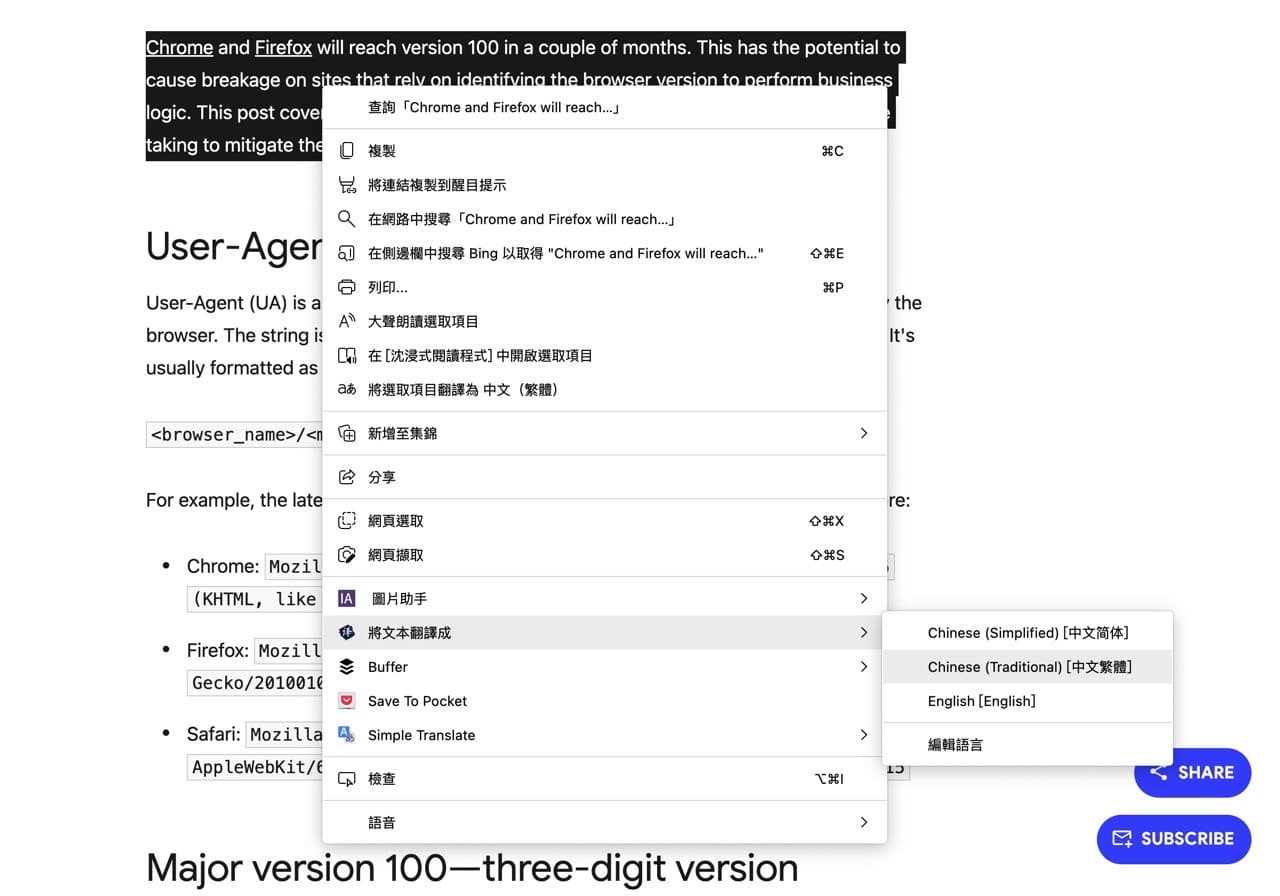
Task: Click the printer icon next to 列印
Action: pos(347,287)
